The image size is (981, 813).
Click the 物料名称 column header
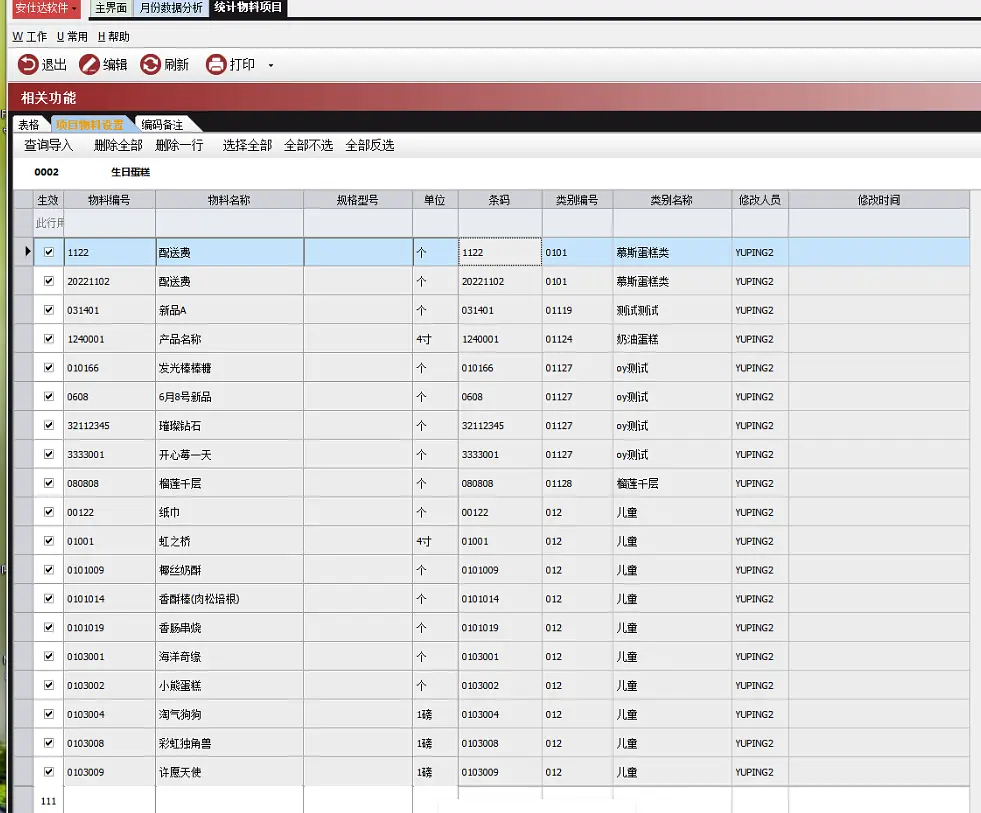[229, 200]
